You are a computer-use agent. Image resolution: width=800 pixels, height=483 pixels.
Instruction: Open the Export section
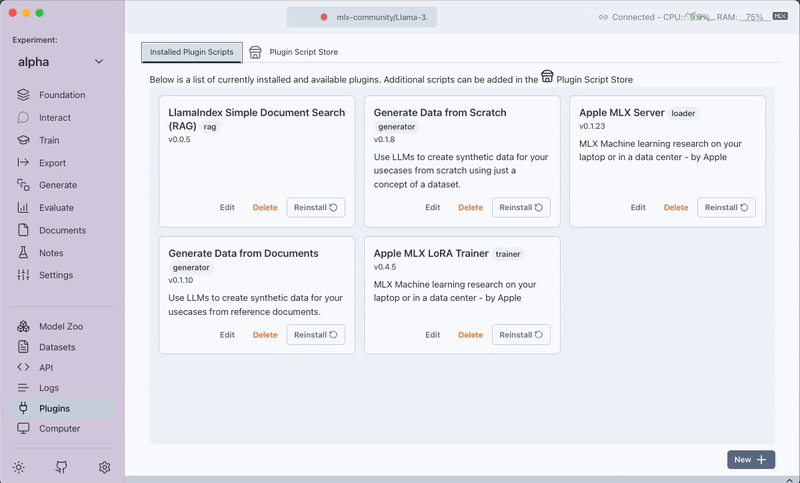pos(52,163)
